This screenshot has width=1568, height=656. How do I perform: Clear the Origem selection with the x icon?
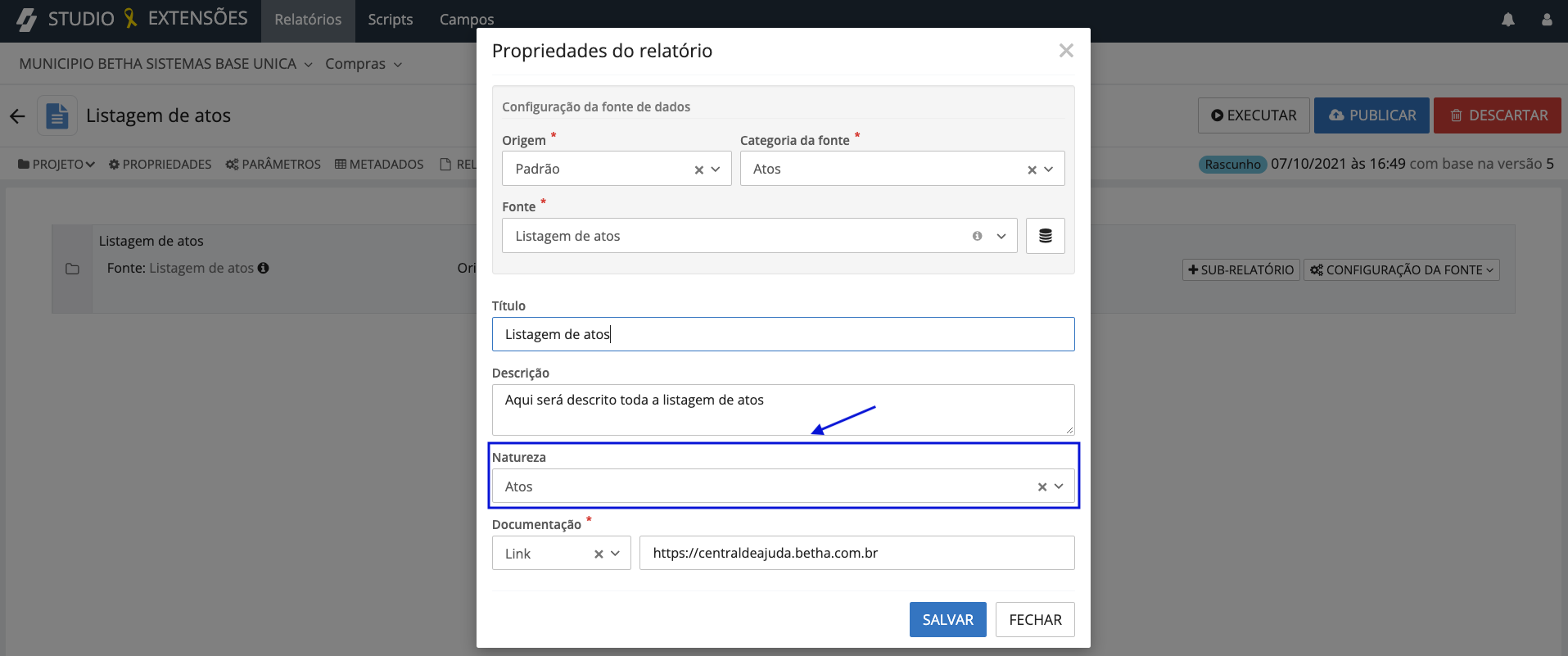(698, 170)
